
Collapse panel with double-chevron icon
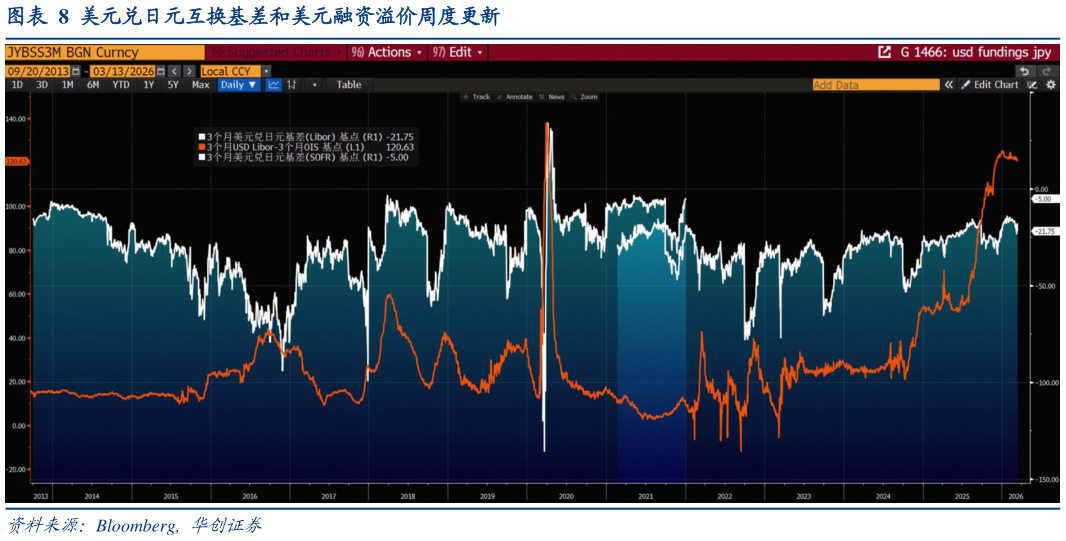(x=949, y=85)
